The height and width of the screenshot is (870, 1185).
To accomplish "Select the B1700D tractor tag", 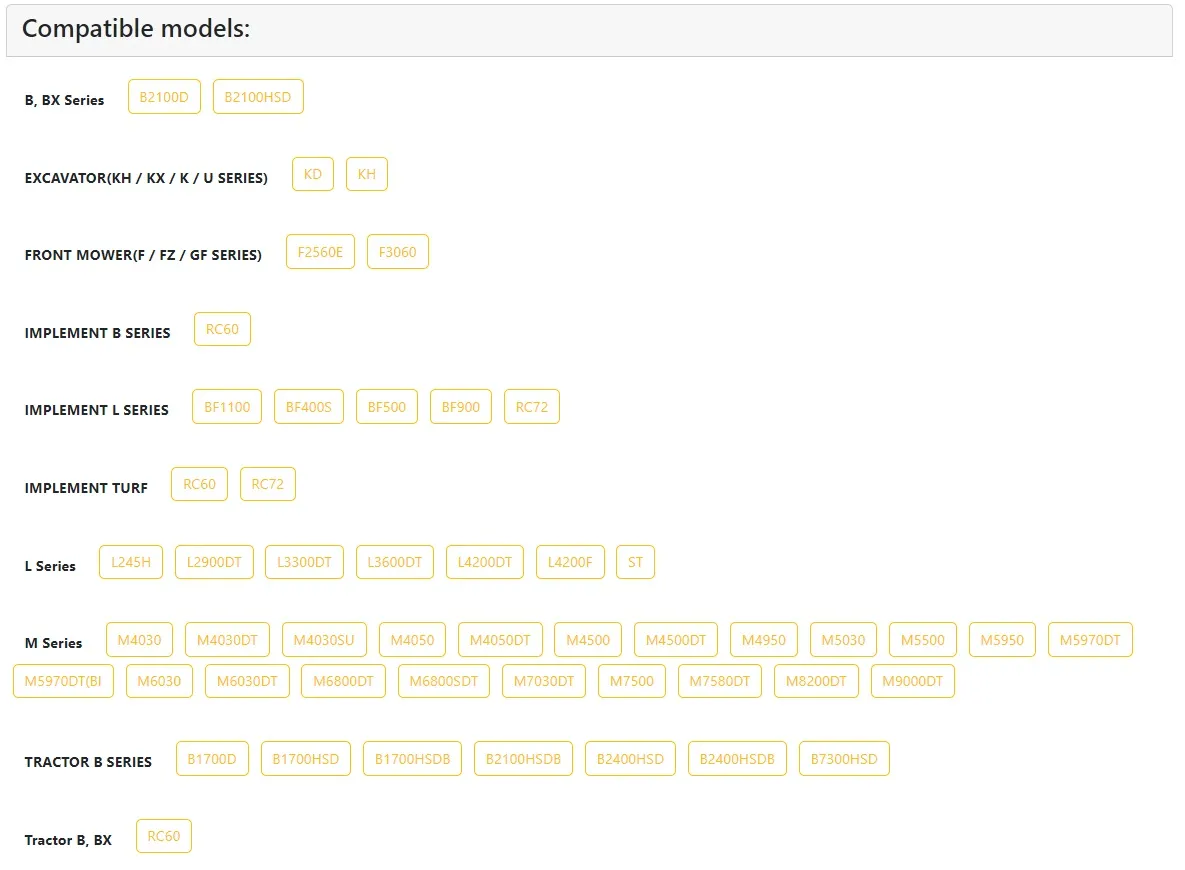I will point(212,758).
